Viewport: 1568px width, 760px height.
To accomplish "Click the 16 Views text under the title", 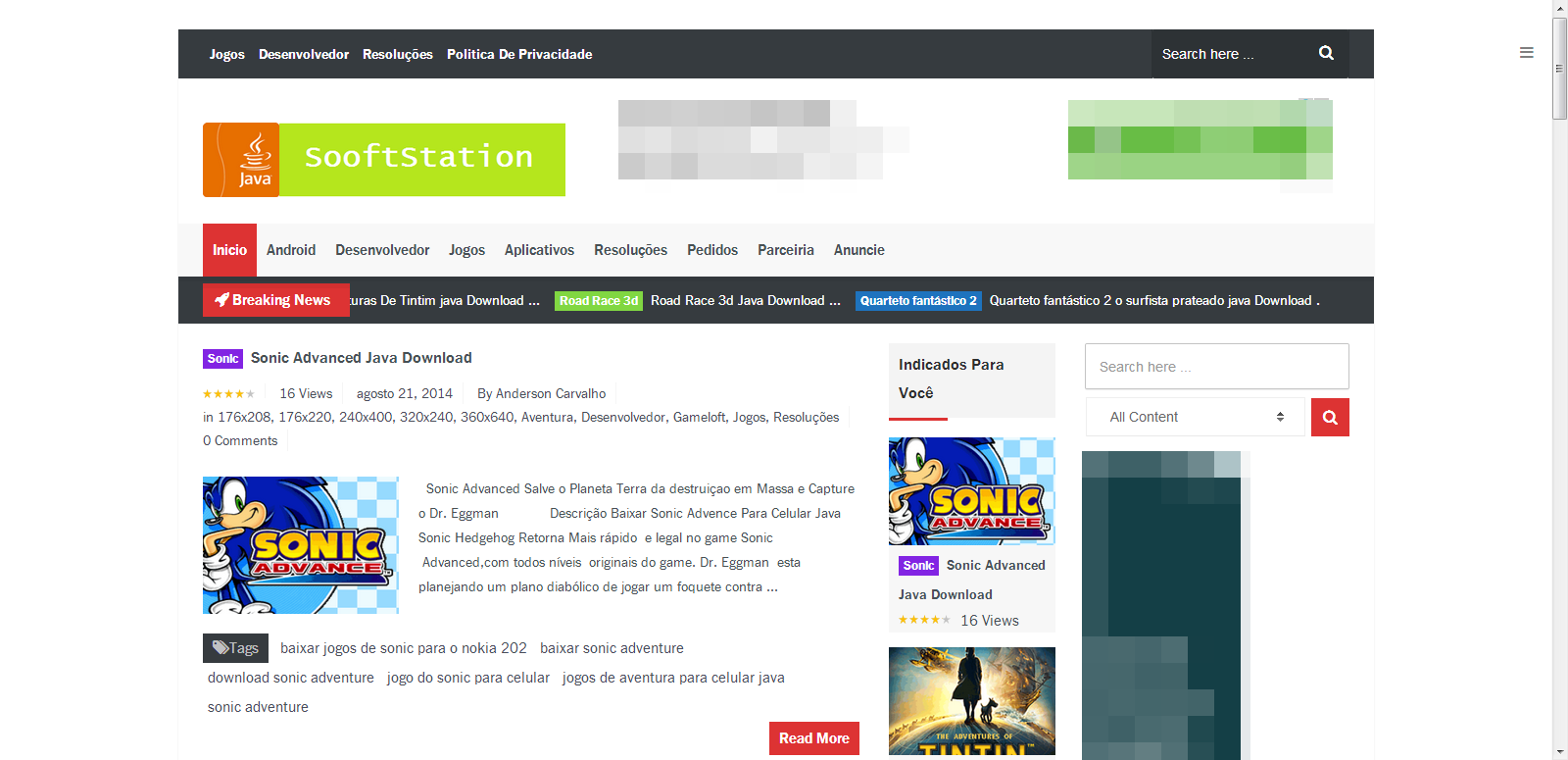I will coord(306,394).
